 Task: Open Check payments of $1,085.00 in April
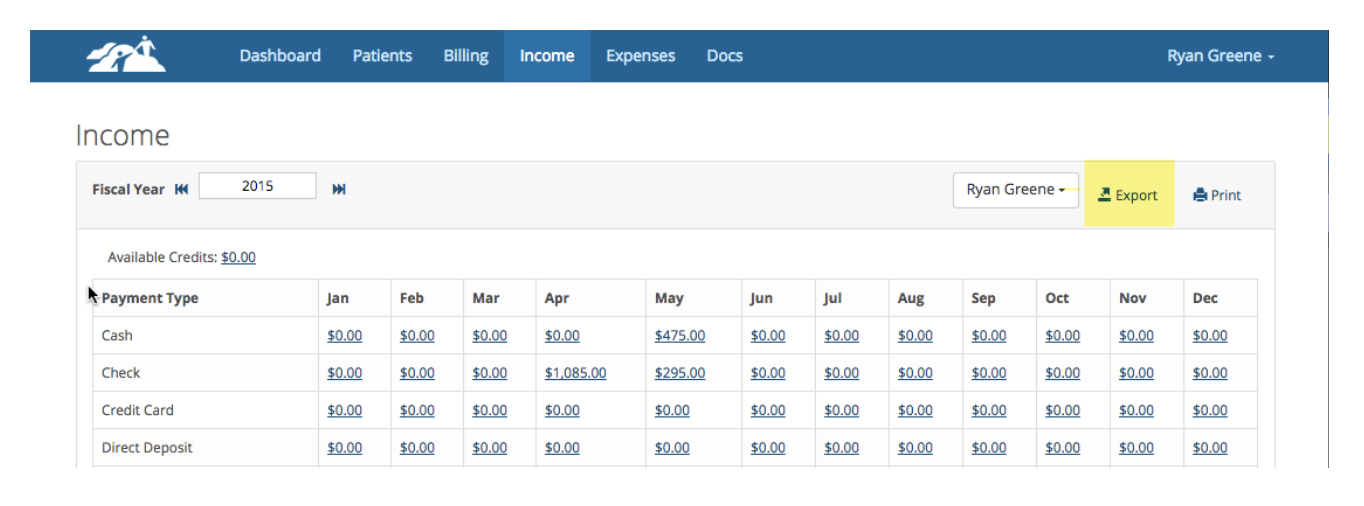point(575,373)
